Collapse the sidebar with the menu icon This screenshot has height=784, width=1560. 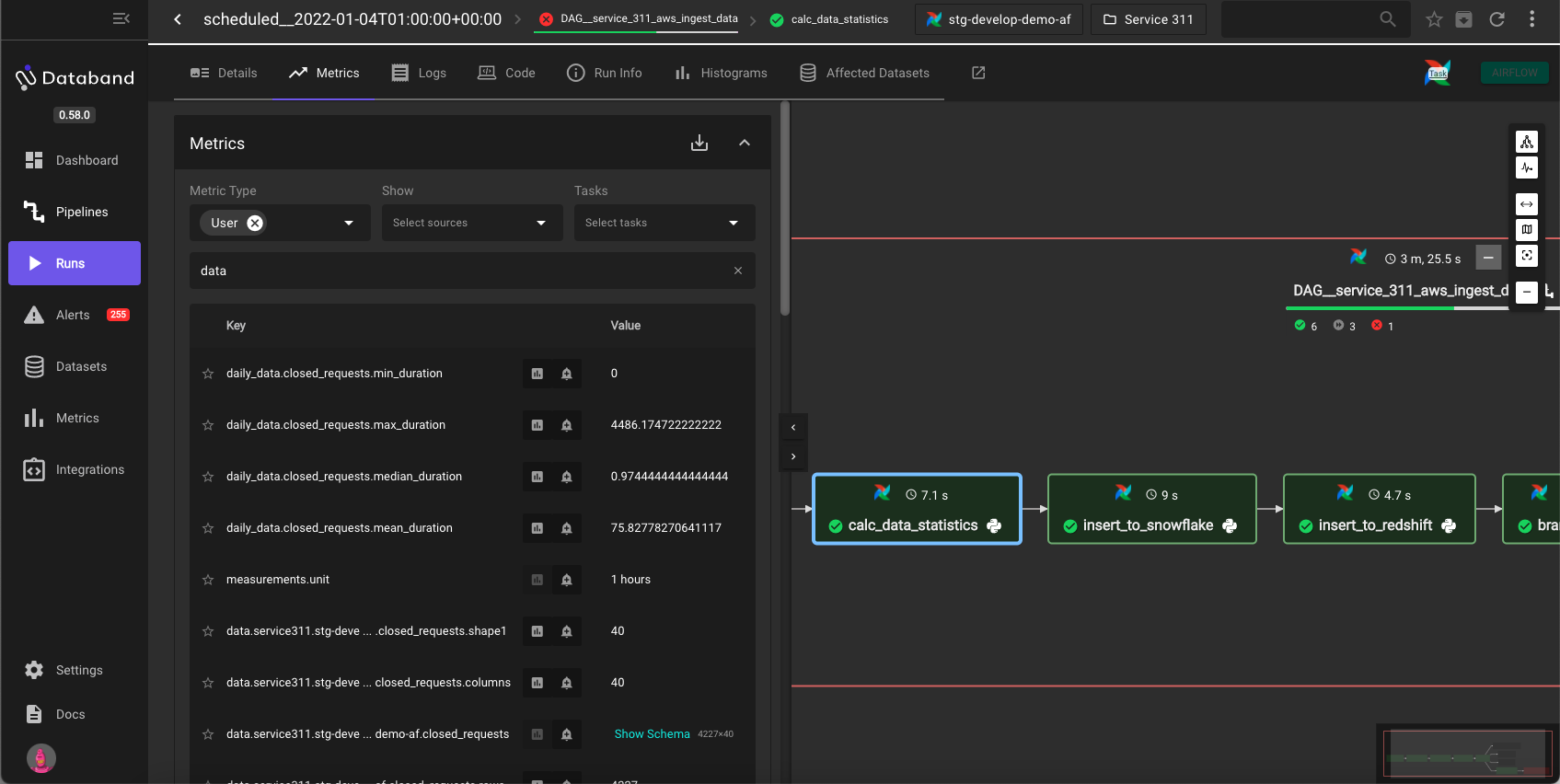121,18
